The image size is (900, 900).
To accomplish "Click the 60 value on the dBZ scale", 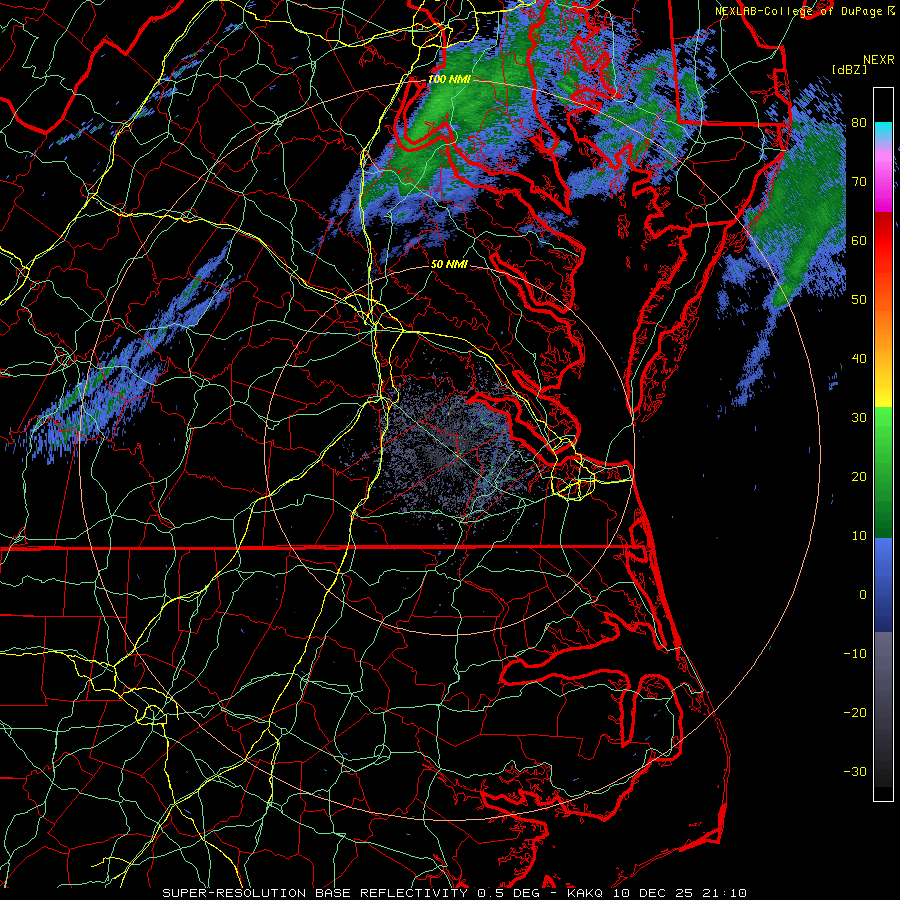I will click(859, 241).
